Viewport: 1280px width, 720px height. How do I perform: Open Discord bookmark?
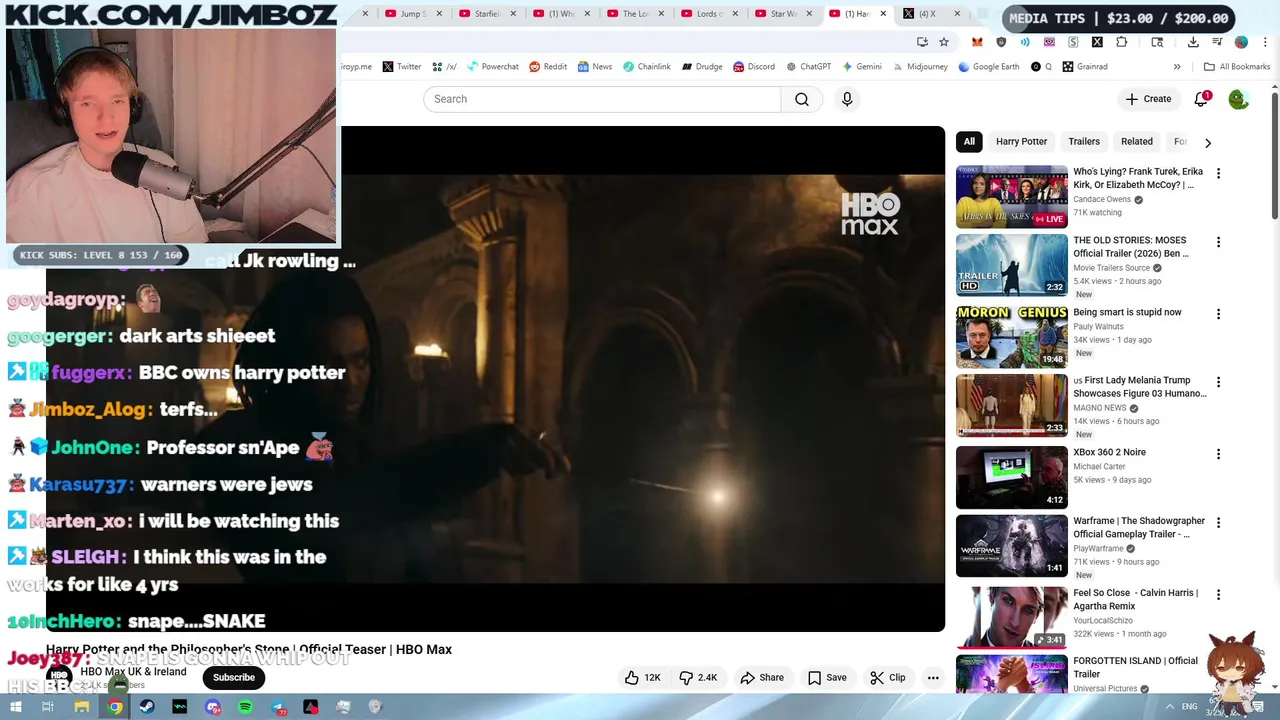pyautogui.click(x=754, y=67)
